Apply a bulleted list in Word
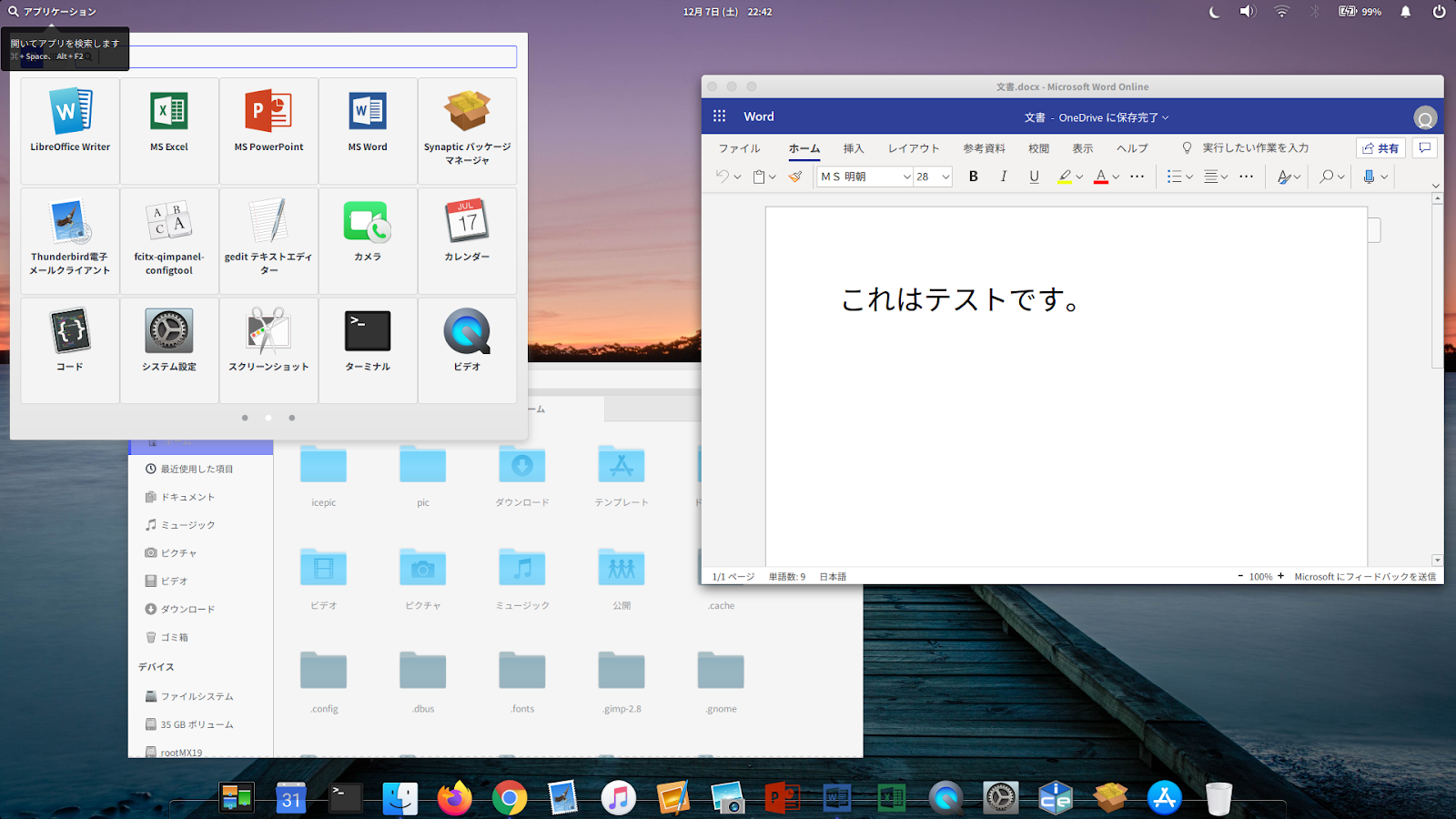This screenshot has height=819, width=1456. [x=1174, y=177]
